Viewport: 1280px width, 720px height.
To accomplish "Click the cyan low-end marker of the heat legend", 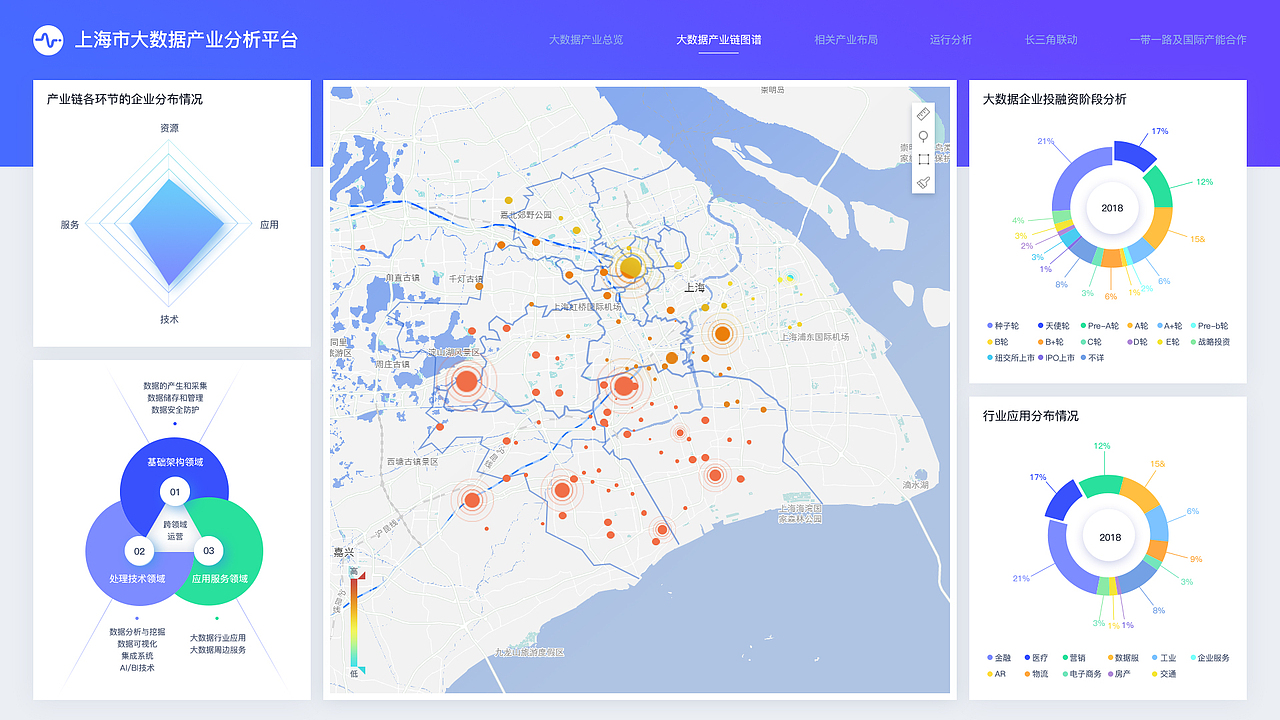I will click(x=361, y=669).
